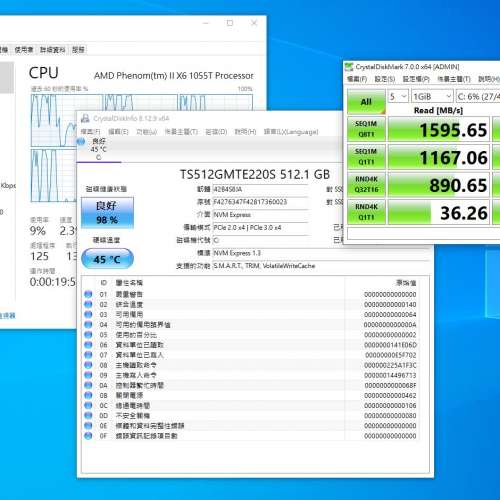Open CrystalDiskMark 檔案(F) menu
The height and width of the screenshot is (500, 500).
(x=357, y=79)
